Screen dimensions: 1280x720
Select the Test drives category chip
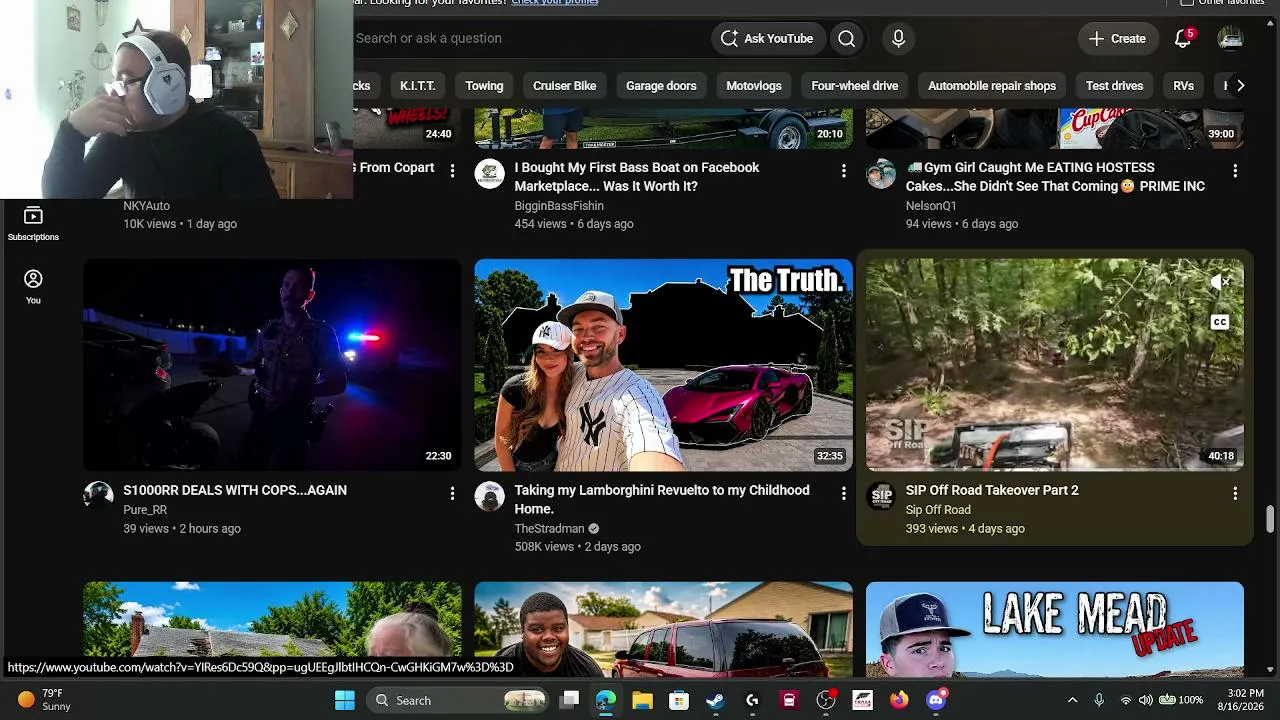tap(1114, 86)
